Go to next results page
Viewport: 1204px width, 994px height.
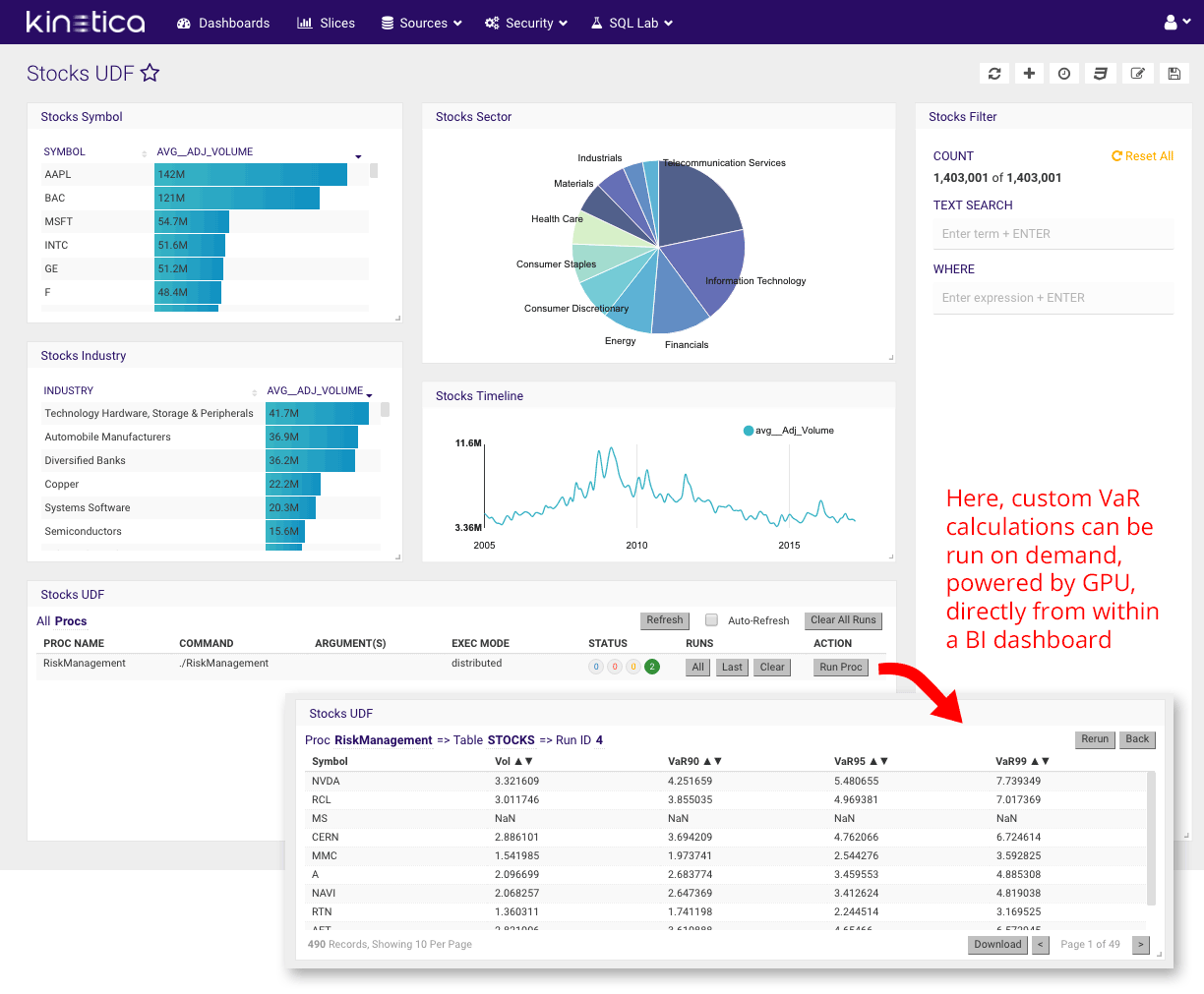pyautogui.click(x=1141, y=945)
